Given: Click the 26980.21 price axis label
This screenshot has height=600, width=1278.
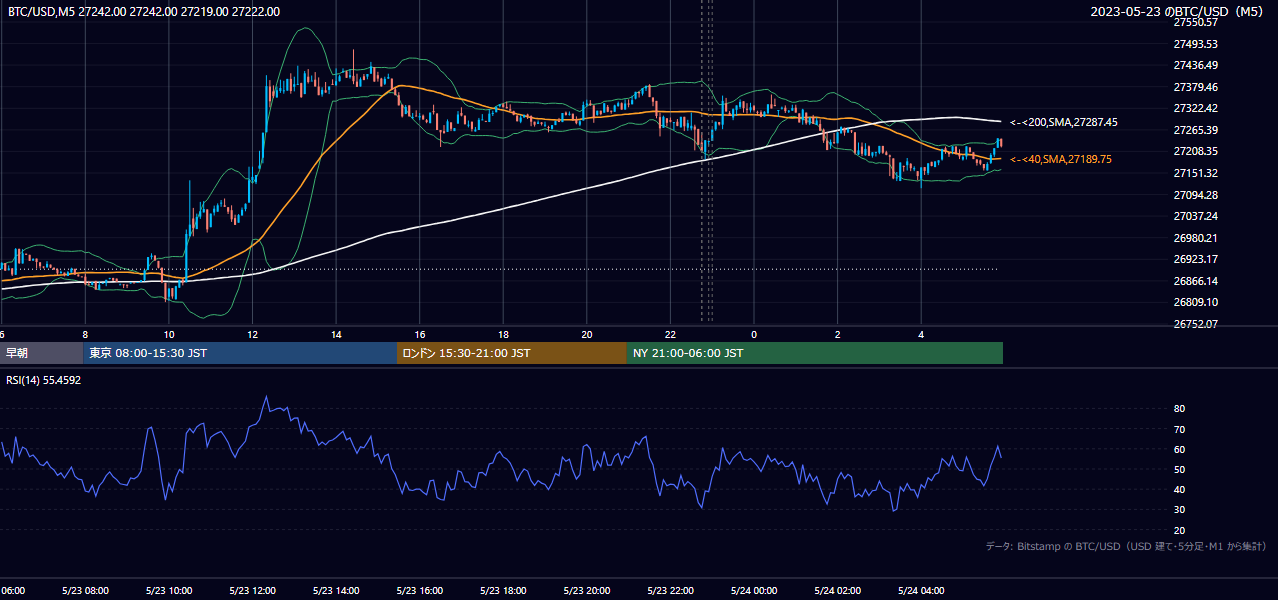Looking at the screenshot, I should point(1195,238).
